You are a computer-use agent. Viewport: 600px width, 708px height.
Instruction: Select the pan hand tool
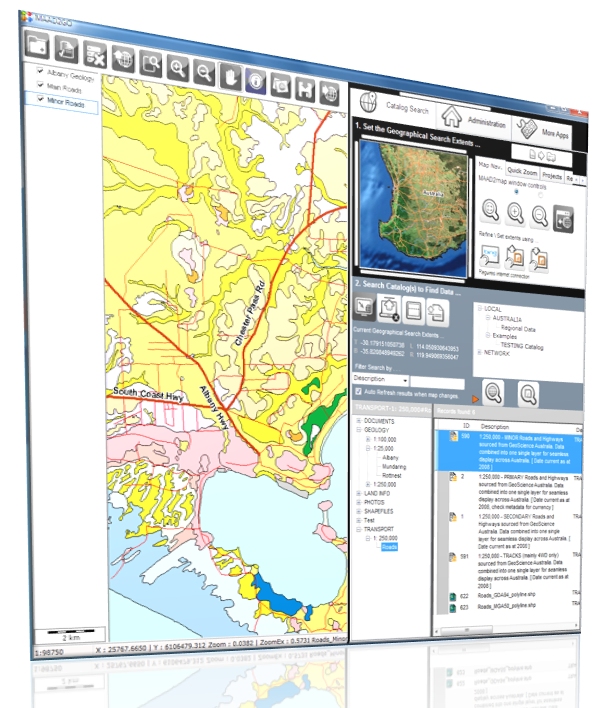(230, 78)
